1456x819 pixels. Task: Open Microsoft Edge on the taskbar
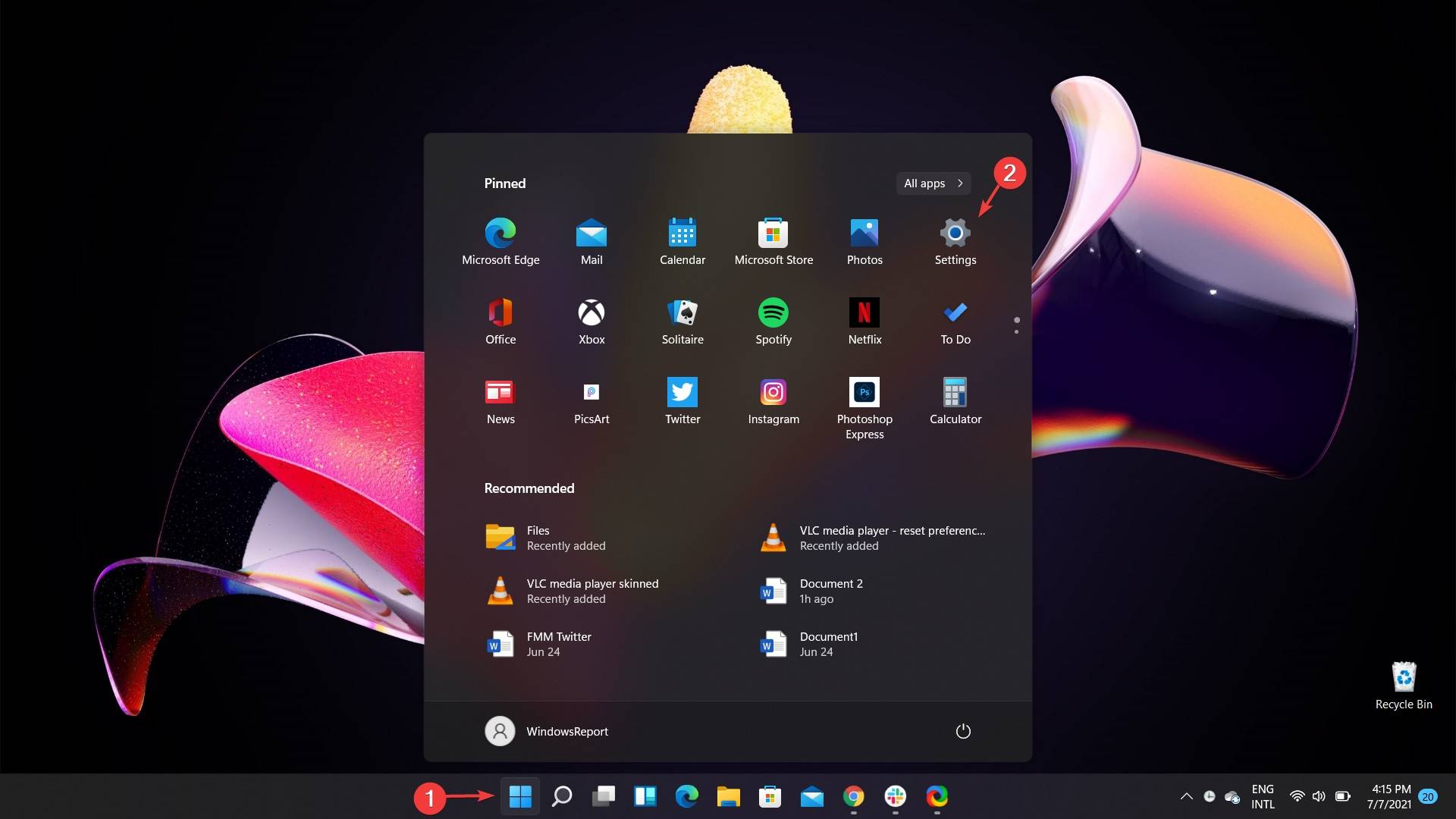click(x=687, y=796)
